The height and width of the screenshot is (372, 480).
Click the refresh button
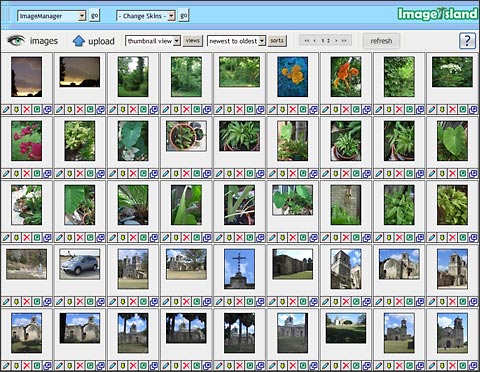pyautogui.click(x=381, y=41)
